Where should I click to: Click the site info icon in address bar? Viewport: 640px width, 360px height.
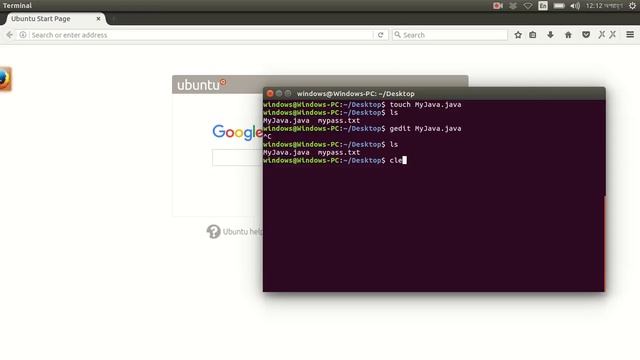click(23, 35)
